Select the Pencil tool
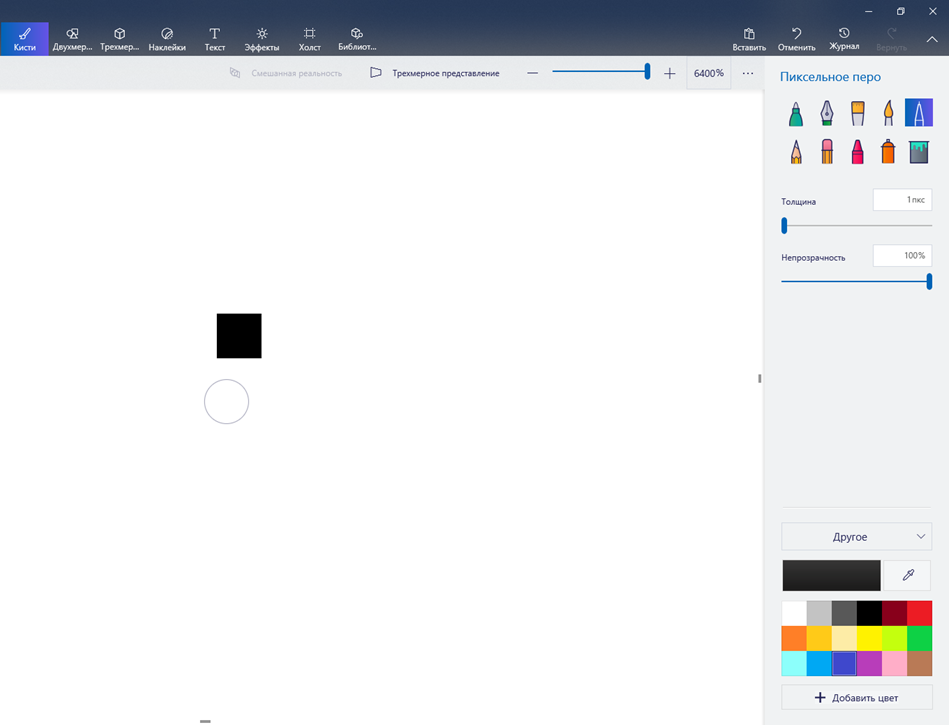 [795, 151]
